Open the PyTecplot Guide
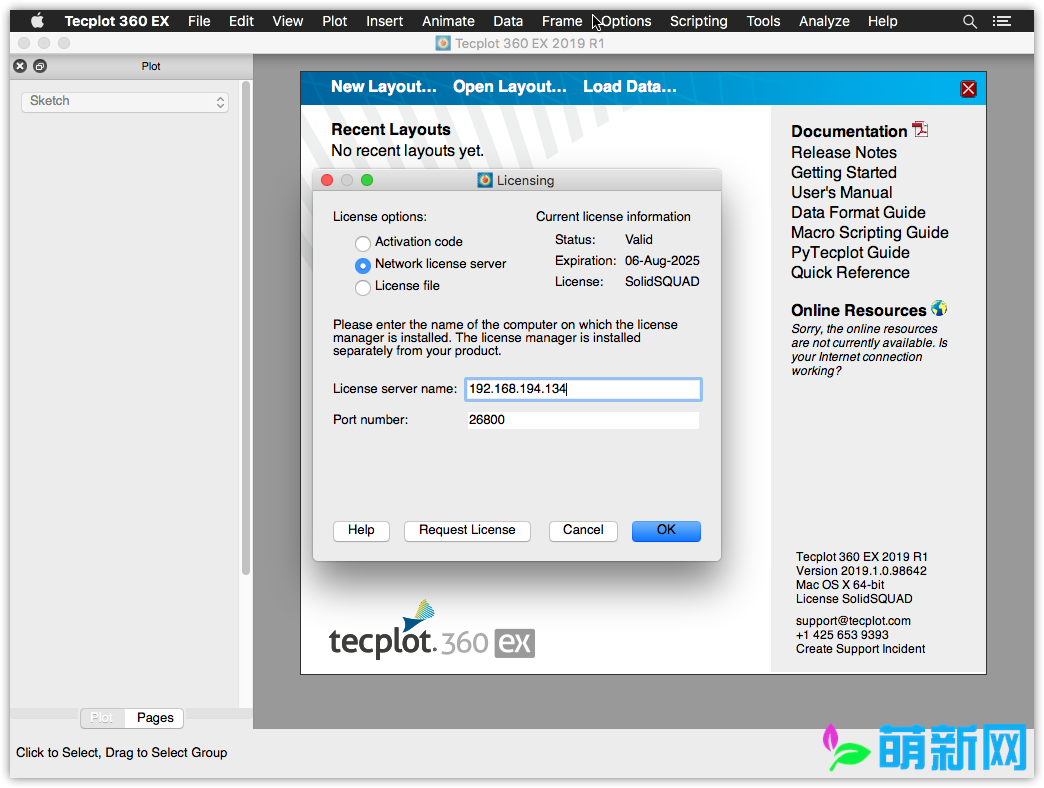 tap(850, 252)
